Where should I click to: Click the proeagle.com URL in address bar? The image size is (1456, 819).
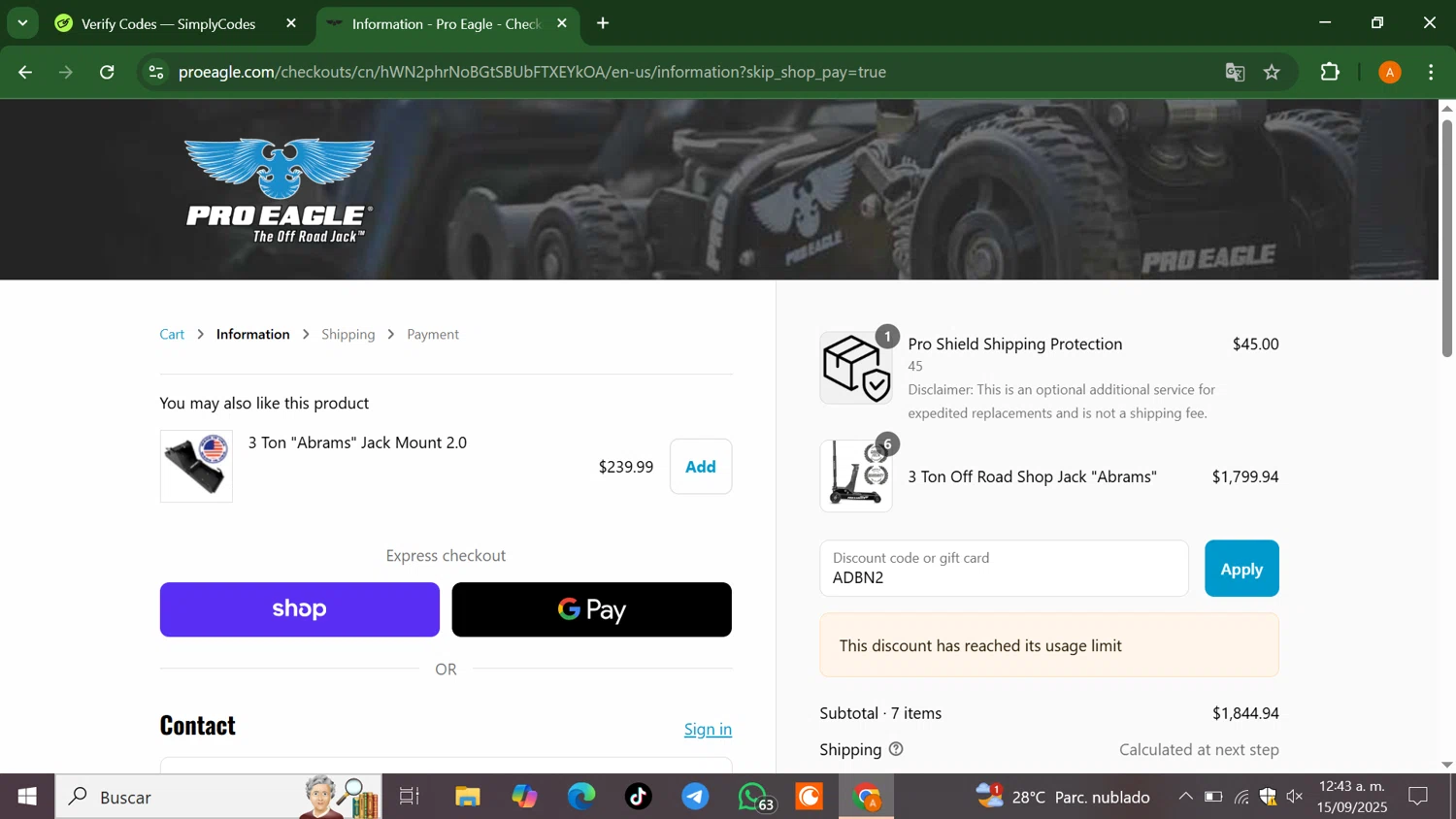click(x=532, y=72)
